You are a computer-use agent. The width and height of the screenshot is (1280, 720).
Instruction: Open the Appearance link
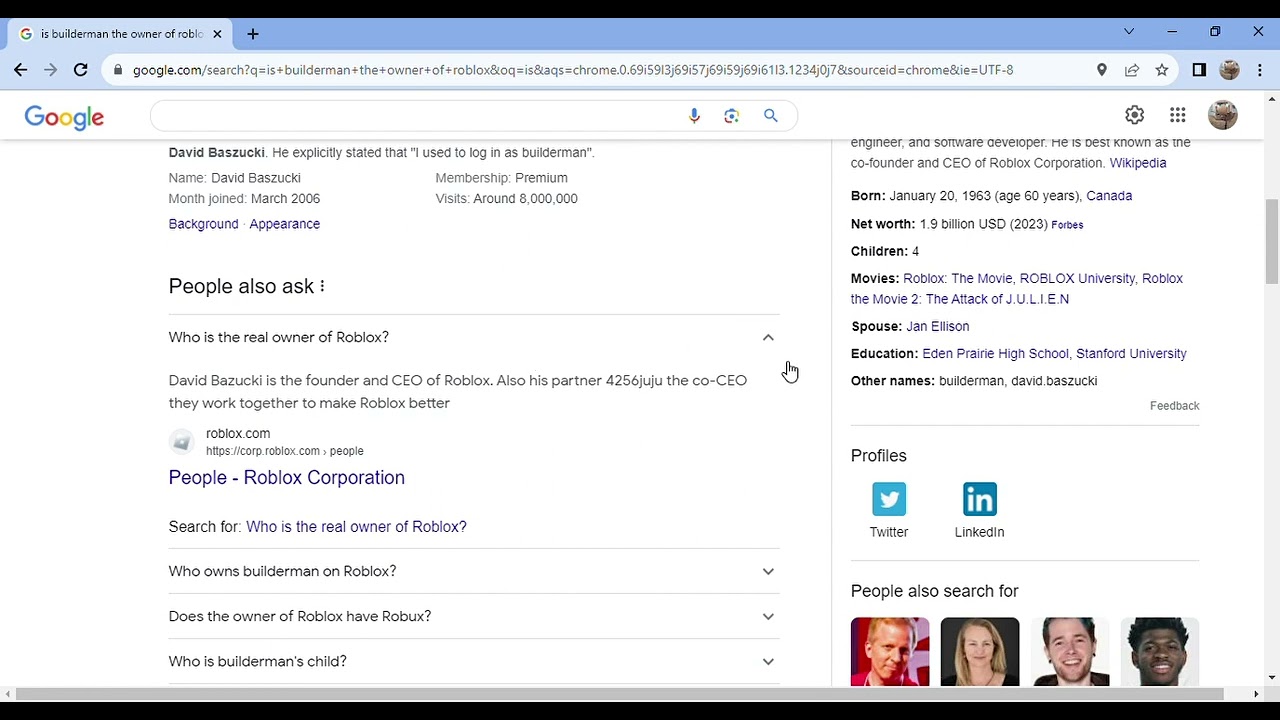pyautogui.click(x=284, y=224)
